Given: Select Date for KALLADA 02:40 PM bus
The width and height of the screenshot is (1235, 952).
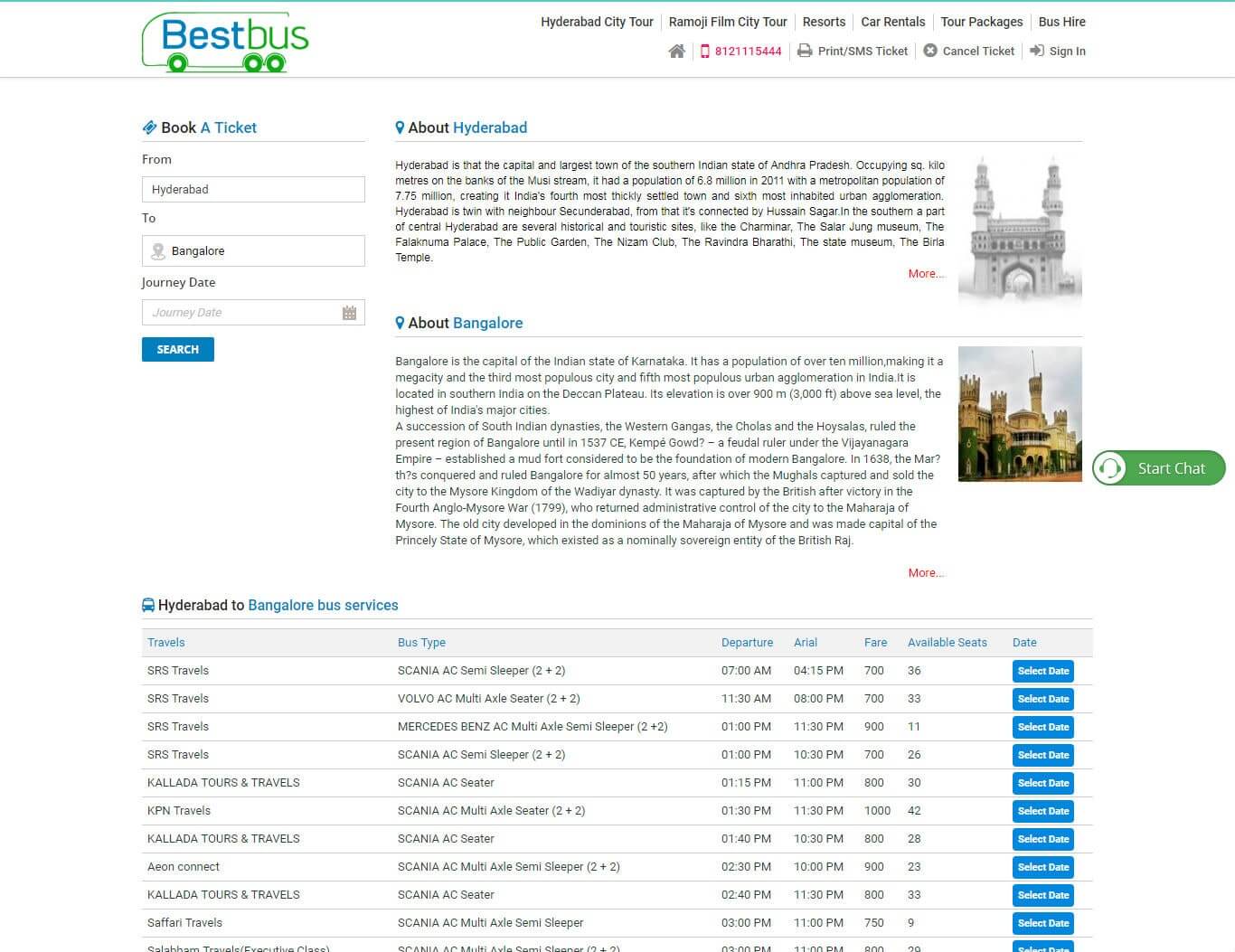Looking at the screenshot, I should click(1043, 896).
